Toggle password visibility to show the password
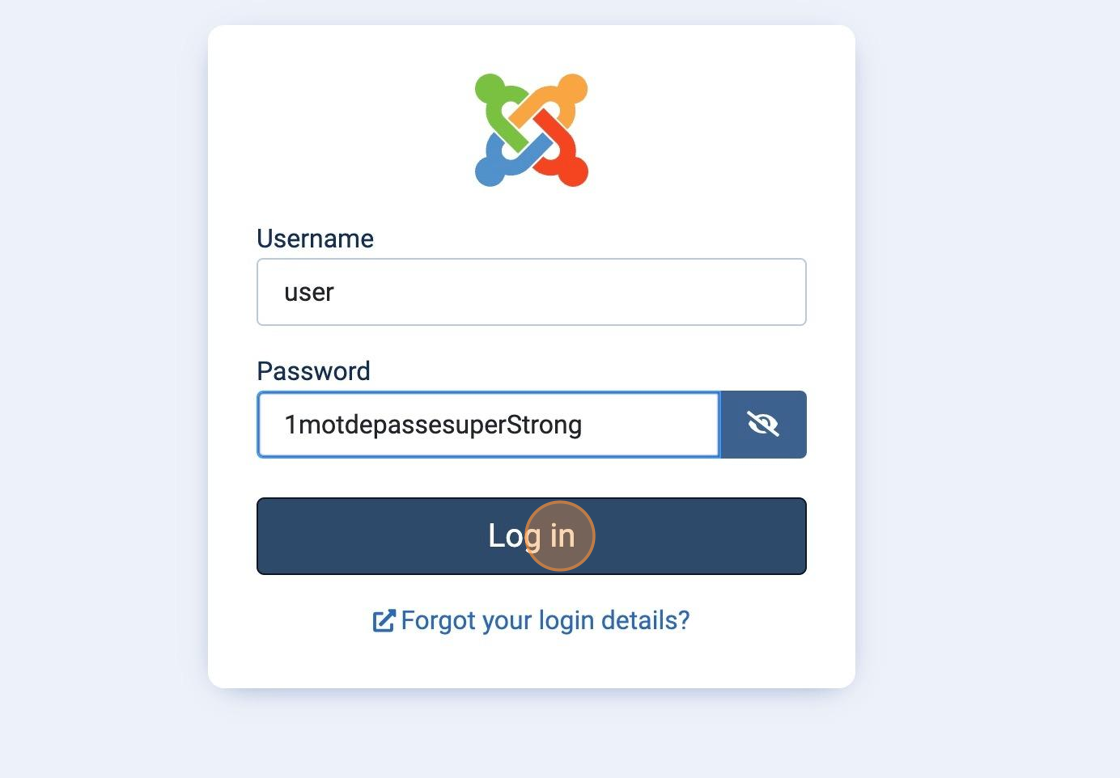Screen dimensions: 1120x778 click(x=763, y=423)
